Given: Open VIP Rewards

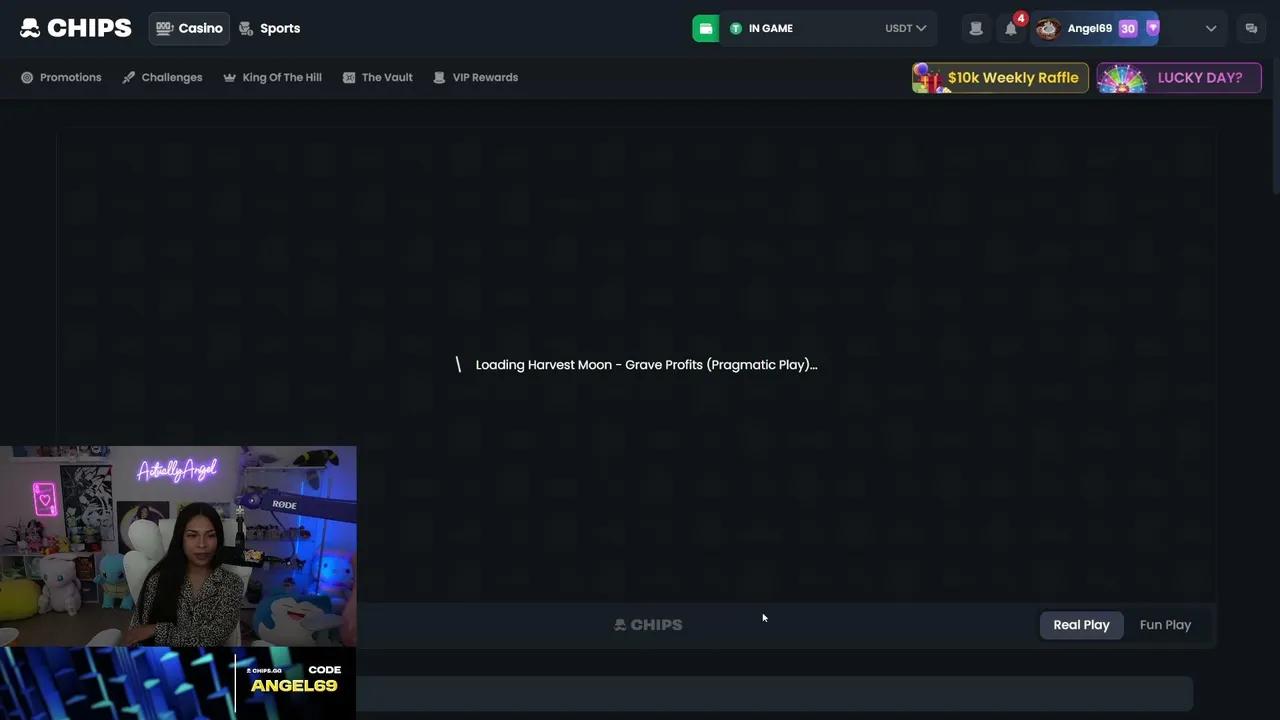Looking at the screenshot, I should (x=475, y=77).
